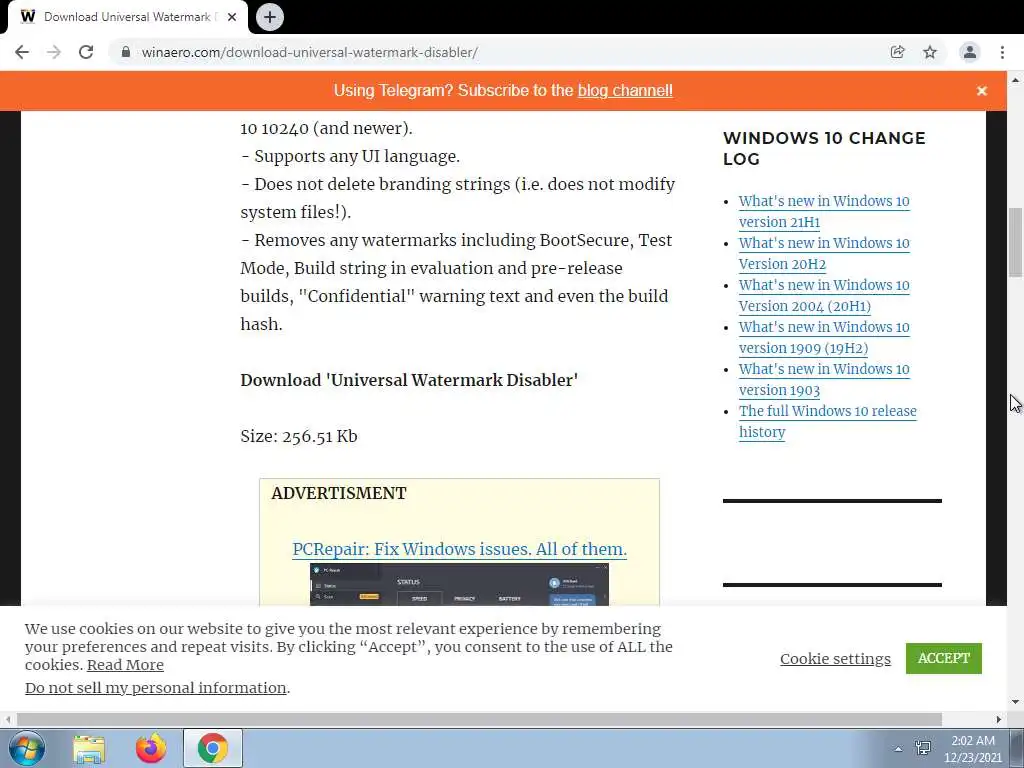
Task: Launch Firefox from the taskbar
Action: (x=150, y=748)
